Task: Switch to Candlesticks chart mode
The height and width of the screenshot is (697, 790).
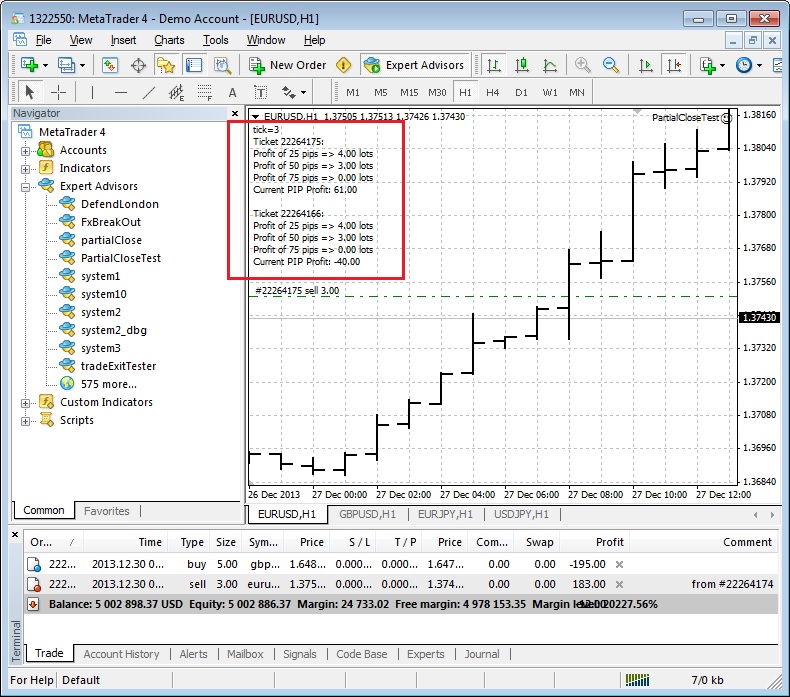Action: (x=522, y=65)
